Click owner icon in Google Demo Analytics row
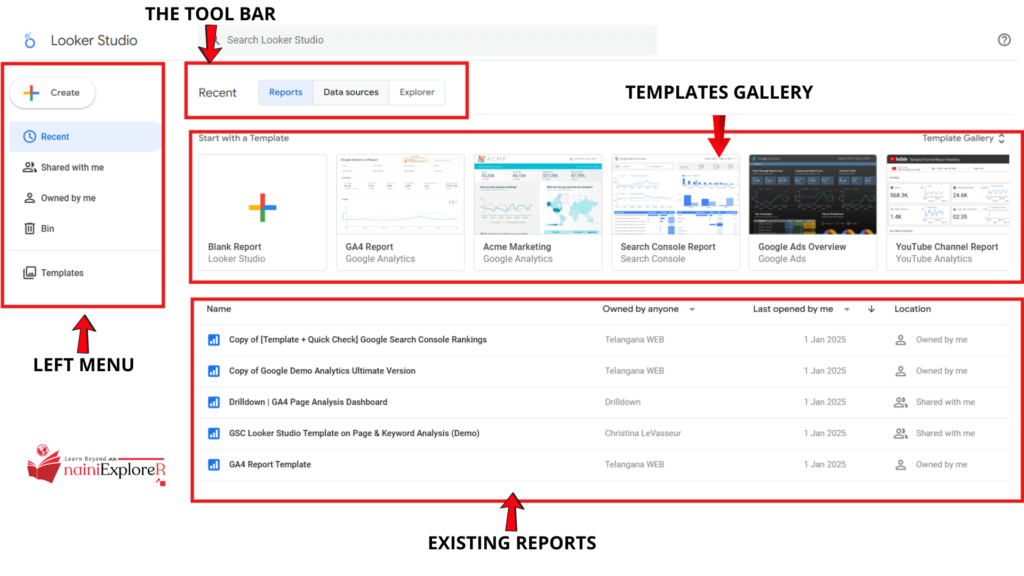The height and width of the screenshot is (576, 1024). (901, 371)
